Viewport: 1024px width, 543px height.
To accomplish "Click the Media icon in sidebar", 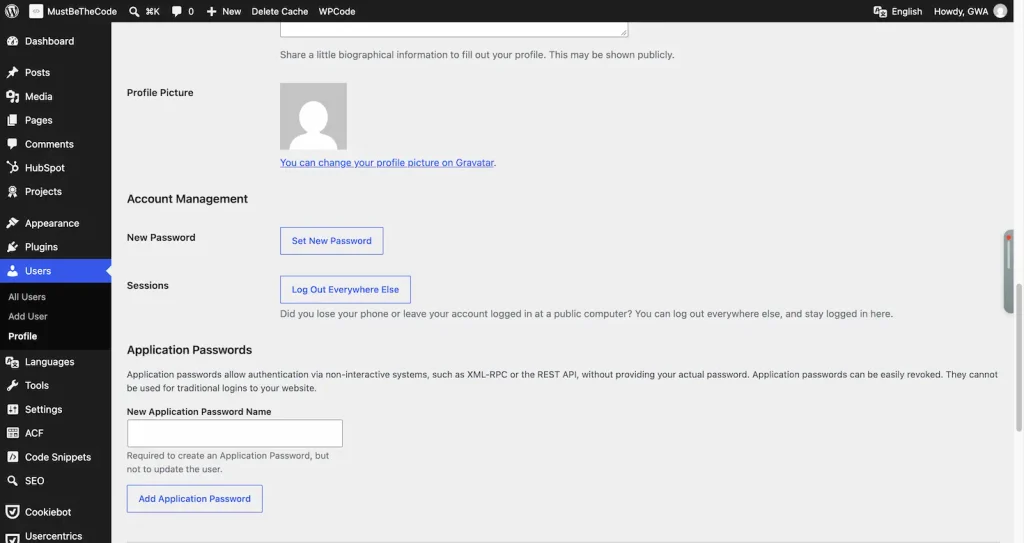I will (12, 97).
